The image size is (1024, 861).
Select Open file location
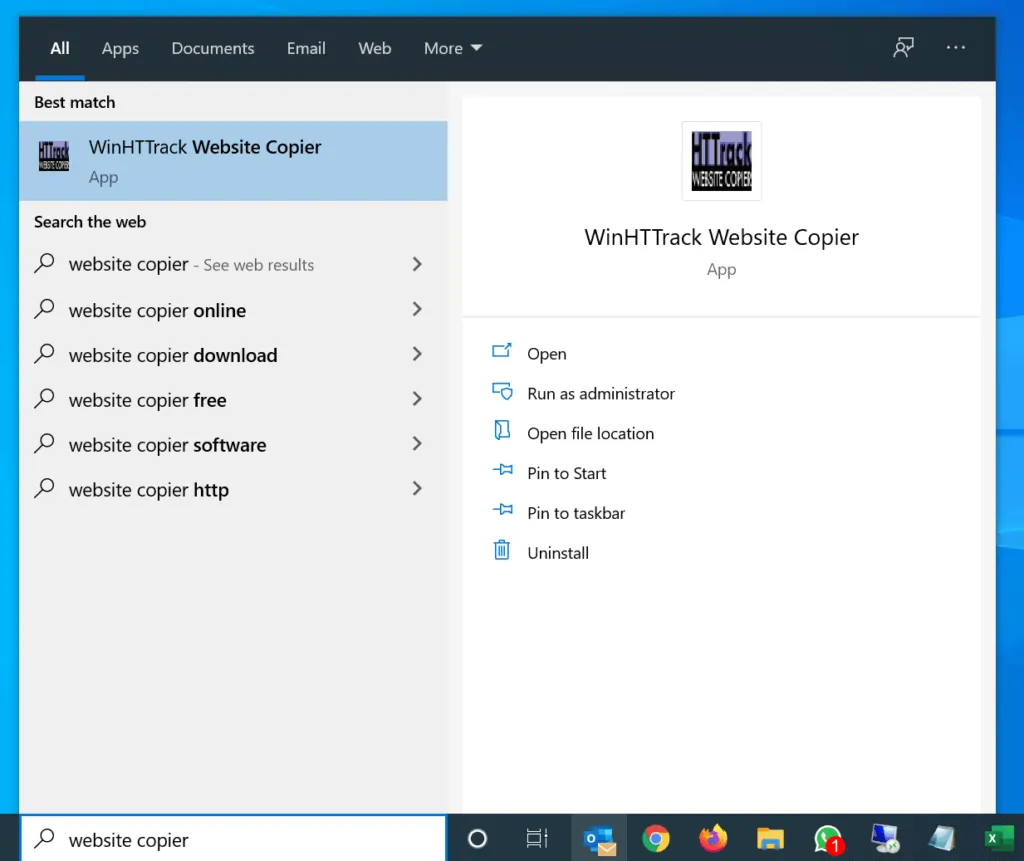pyautogui.click(x=590, y=434)
